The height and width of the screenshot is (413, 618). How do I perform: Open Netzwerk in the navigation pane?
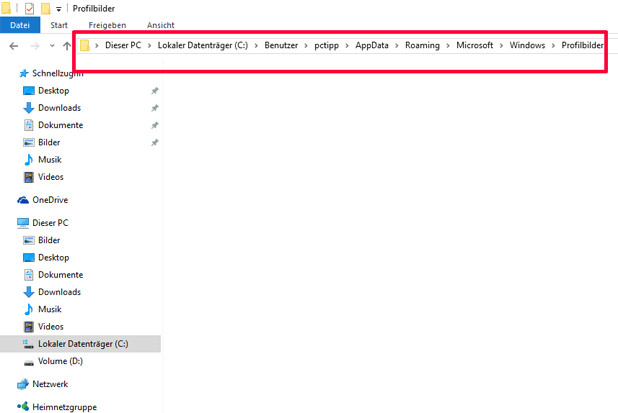click(x=50, y=384)
